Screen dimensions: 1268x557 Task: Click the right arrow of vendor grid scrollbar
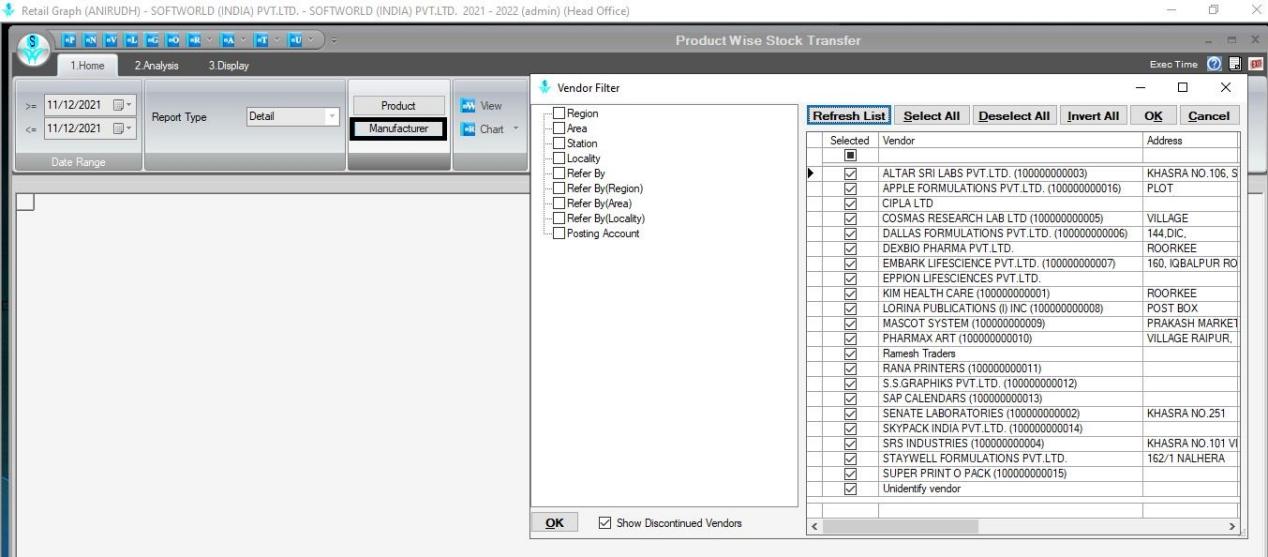[x=1232, y=526]
